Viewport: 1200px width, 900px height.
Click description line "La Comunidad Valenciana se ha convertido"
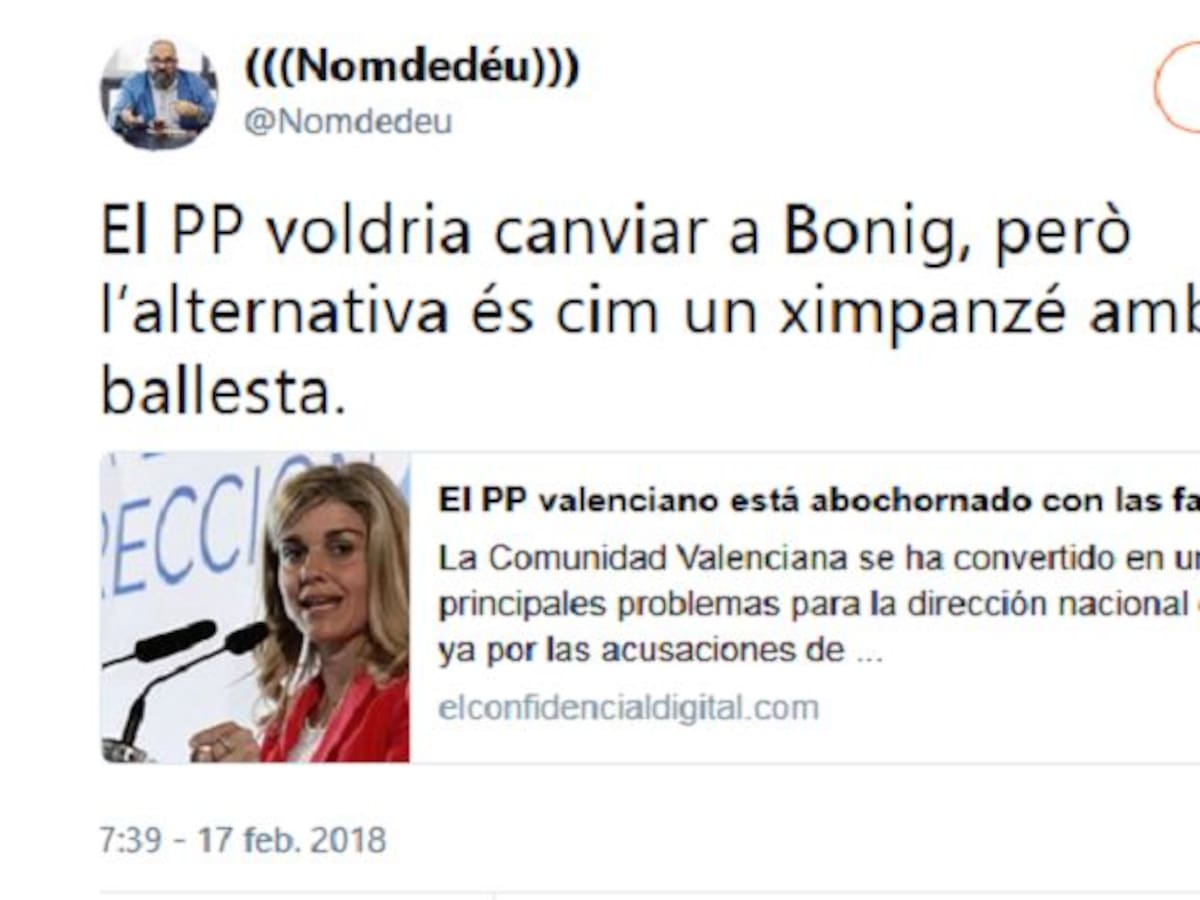coord(818,558)
